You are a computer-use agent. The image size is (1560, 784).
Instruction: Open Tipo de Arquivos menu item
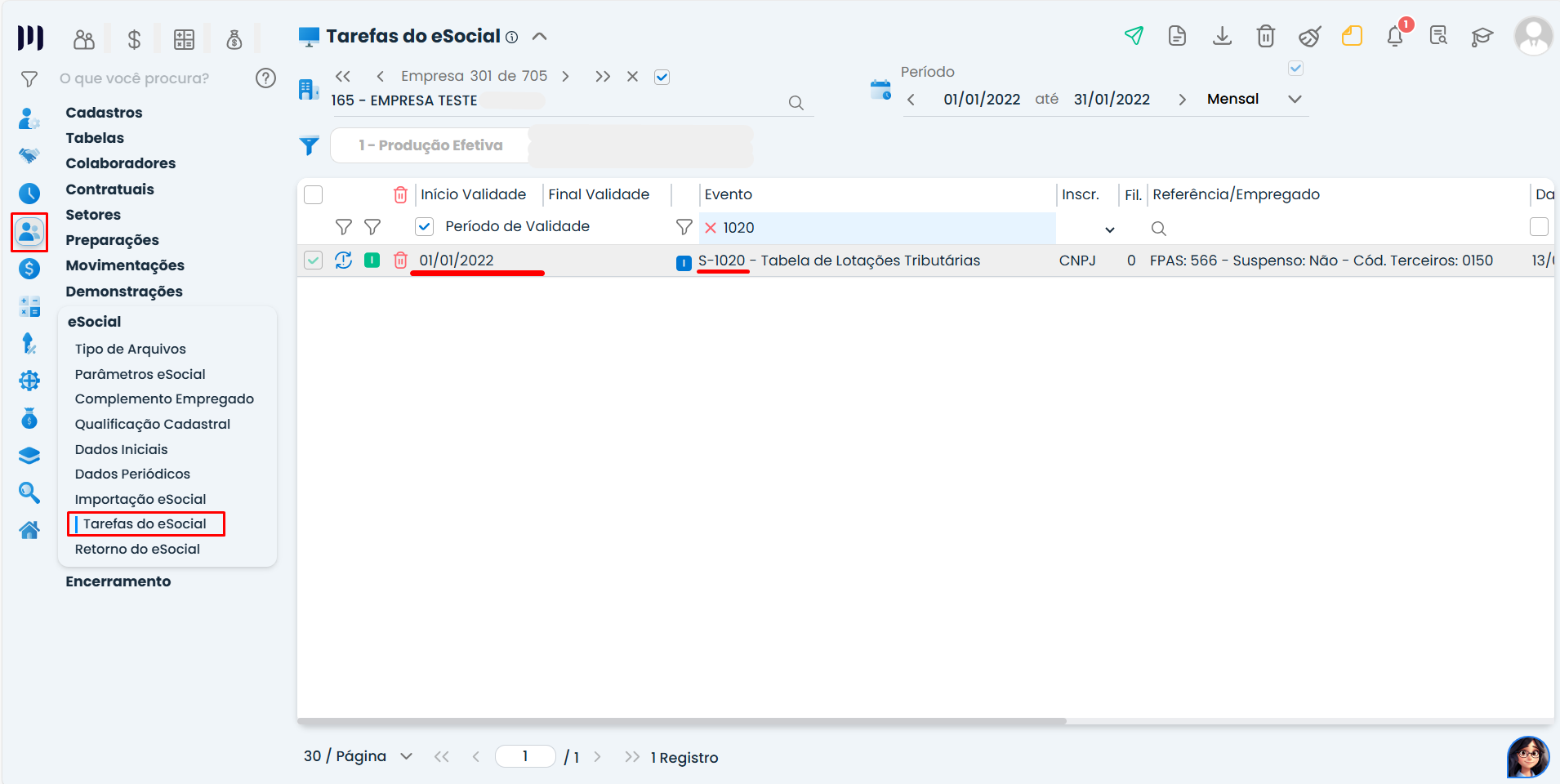(131, 349)
